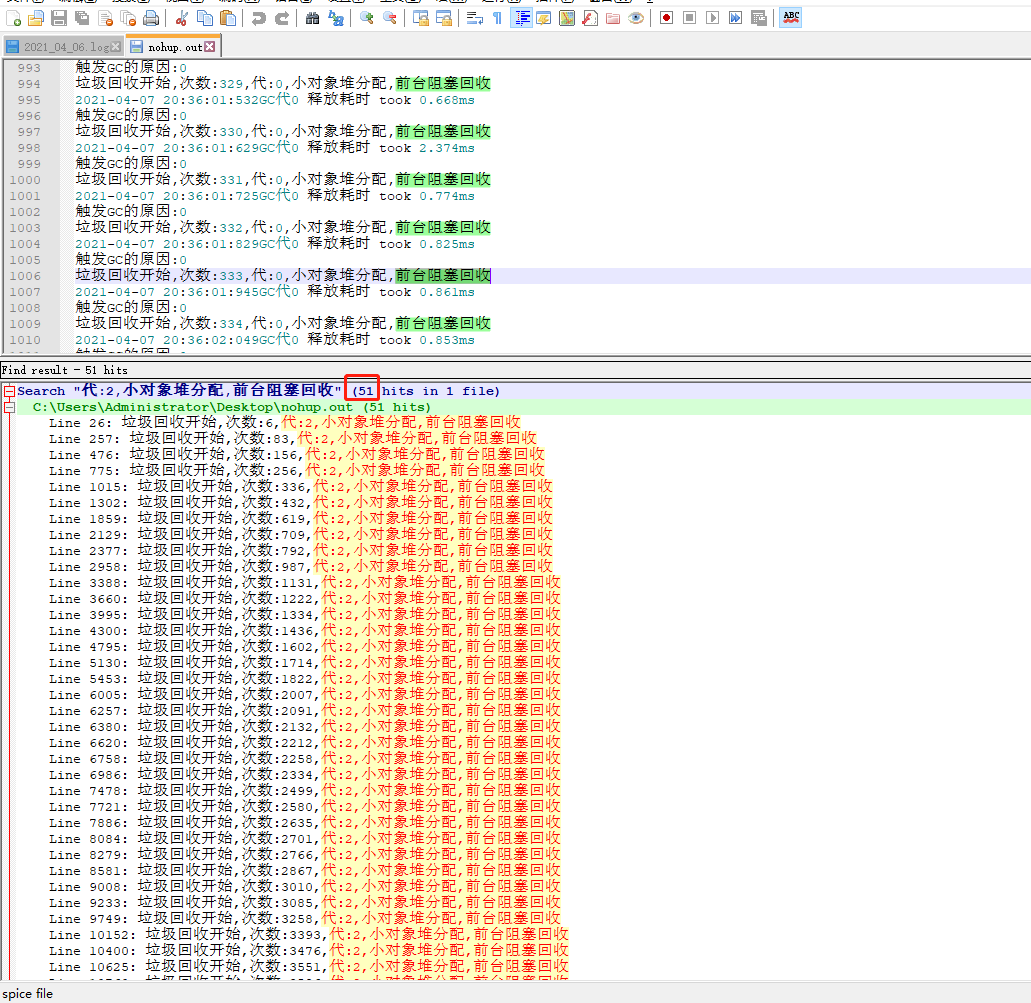Start macro recording with the red record icon
This screenshot has height=1003, width=1031.
tap(665, 17)
